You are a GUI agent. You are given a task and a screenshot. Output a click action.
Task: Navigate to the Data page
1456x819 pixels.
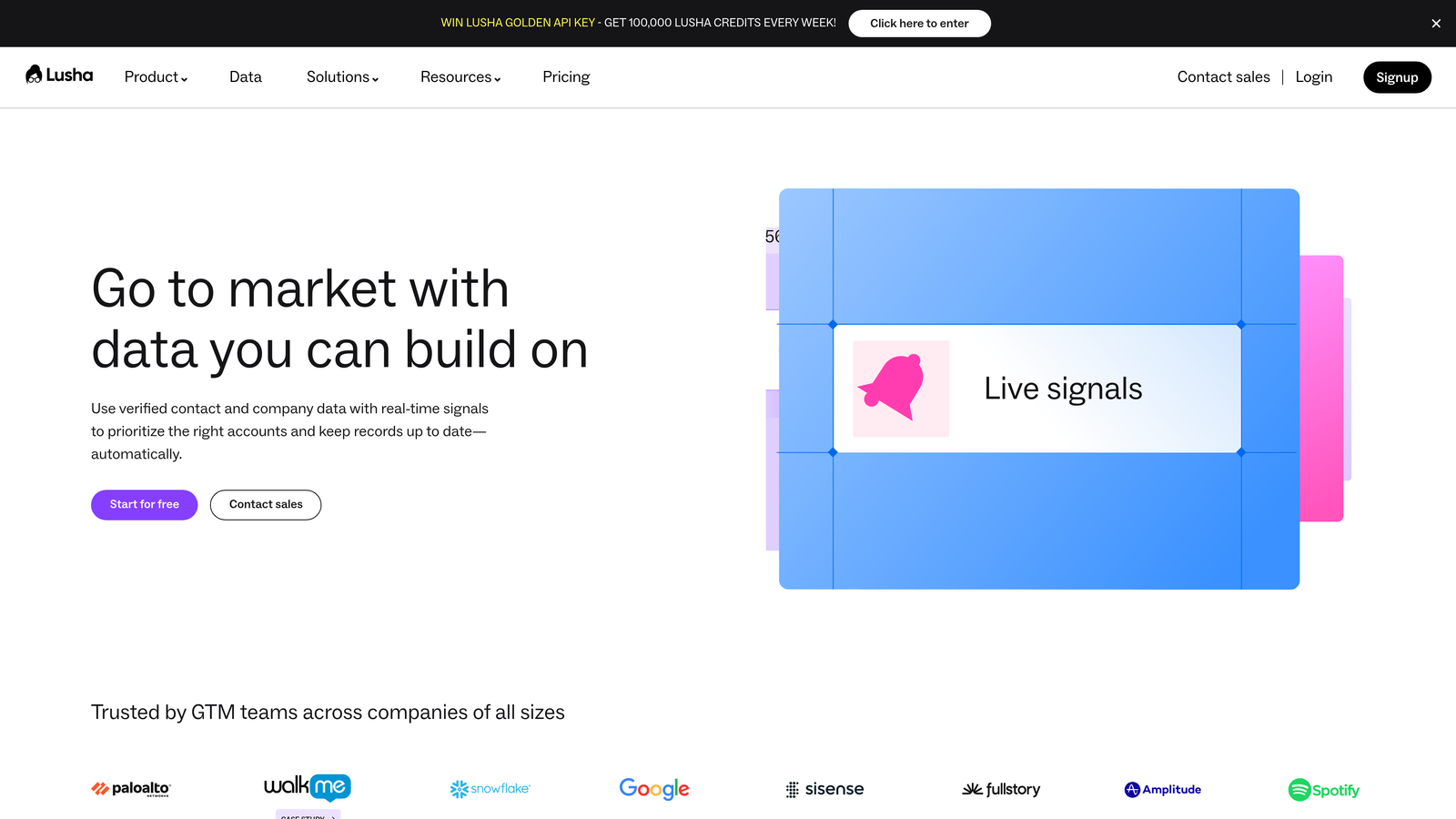pos(245,77)
